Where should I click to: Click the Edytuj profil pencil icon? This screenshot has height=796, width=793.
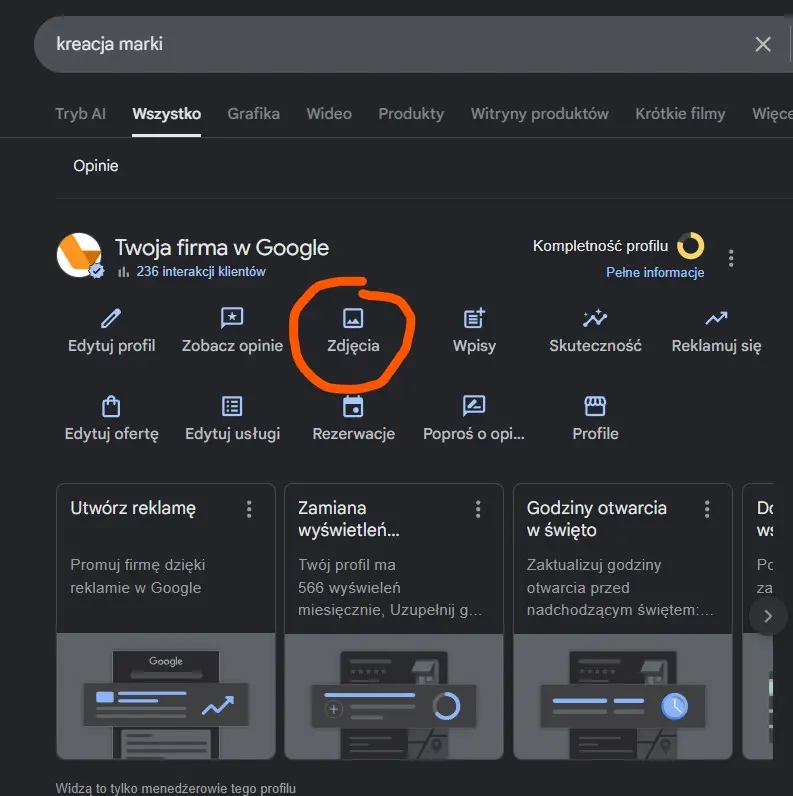pos(111,318)
